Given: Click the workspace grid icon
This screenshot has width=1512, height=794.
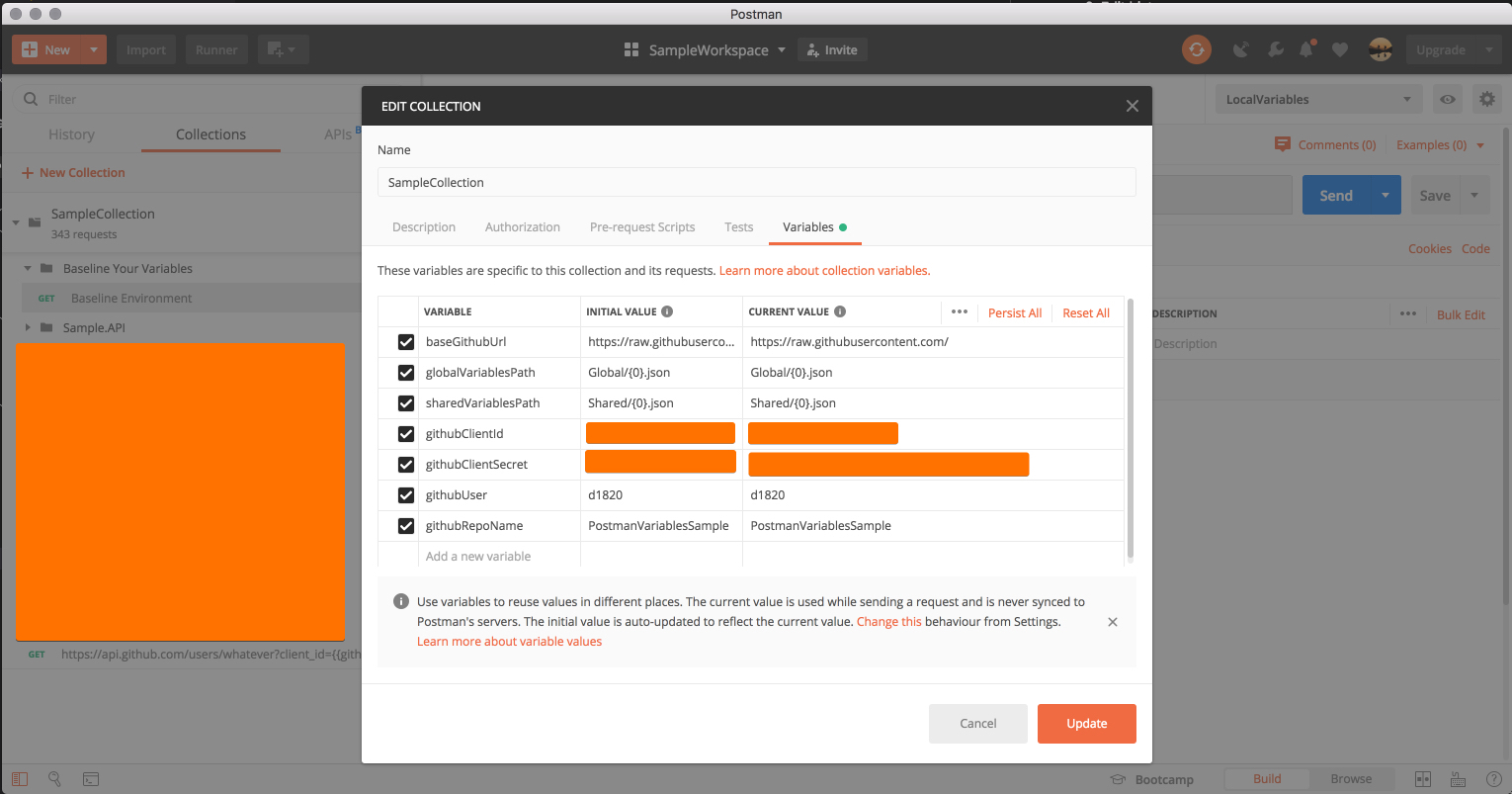Looking at the screenshot, I should pyautogui.click(x=631, y=49).
